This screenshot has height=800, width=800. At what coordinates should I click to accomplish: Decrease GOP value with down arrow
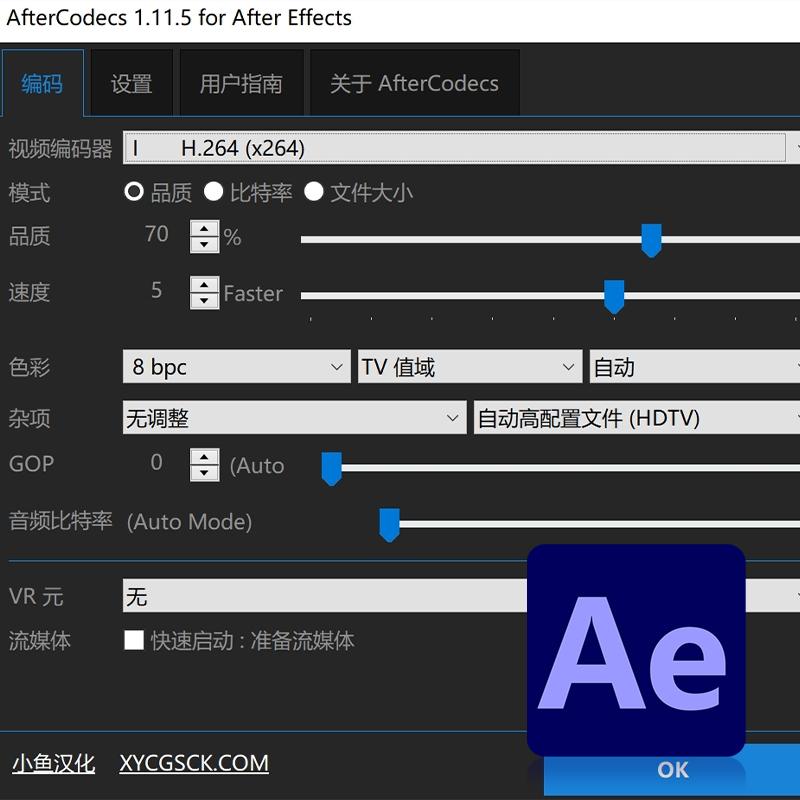point(205,473)
